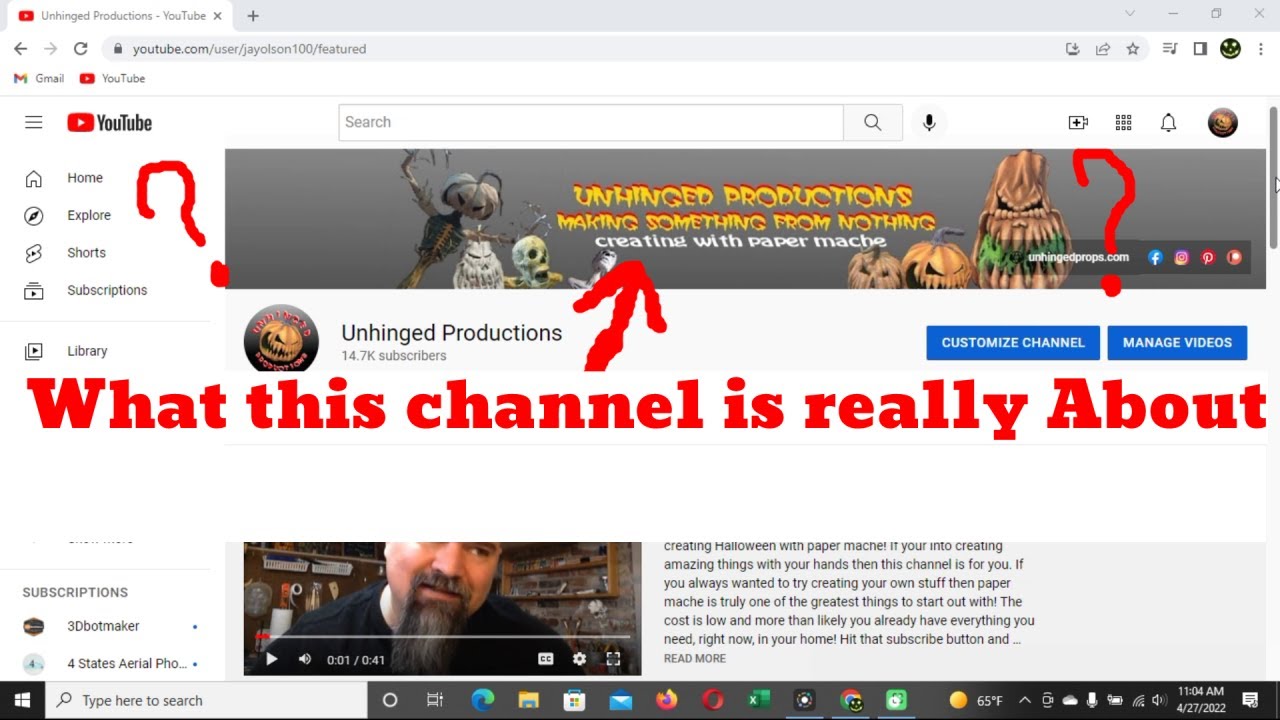
Task: Click the Unhinged Productions channel avatar
Action: (281, 340)
